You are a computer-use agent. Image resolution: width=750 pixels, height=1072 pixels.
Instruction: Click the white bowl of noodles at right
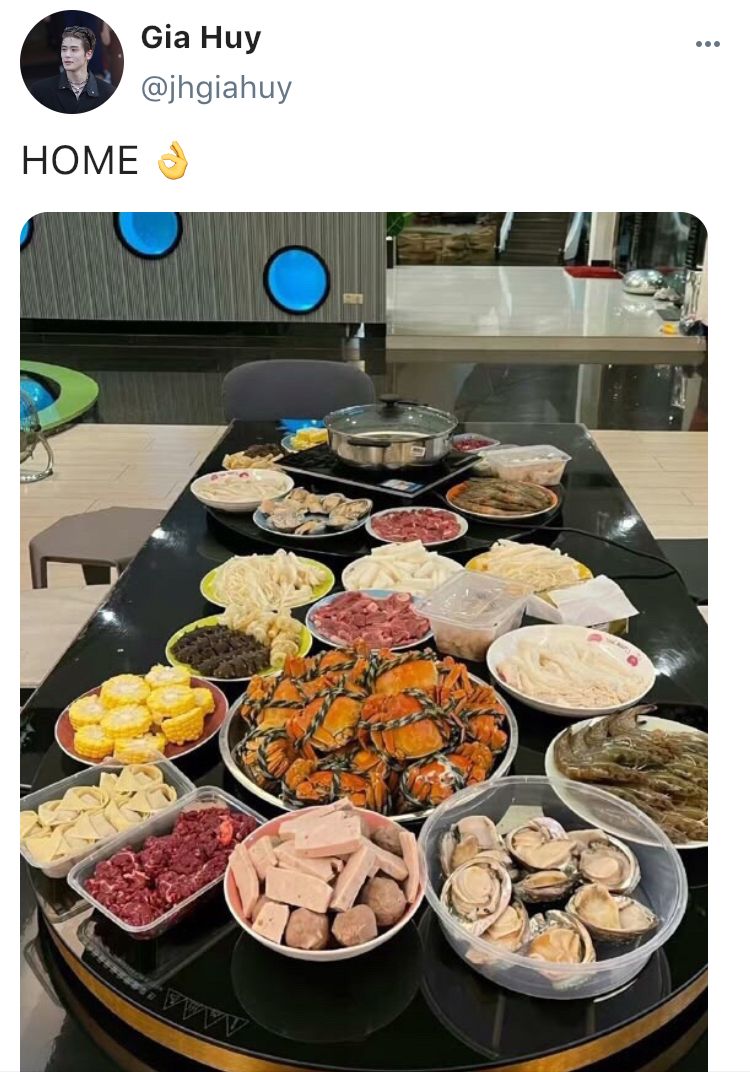pyautogui.click(x=571, y=669)
